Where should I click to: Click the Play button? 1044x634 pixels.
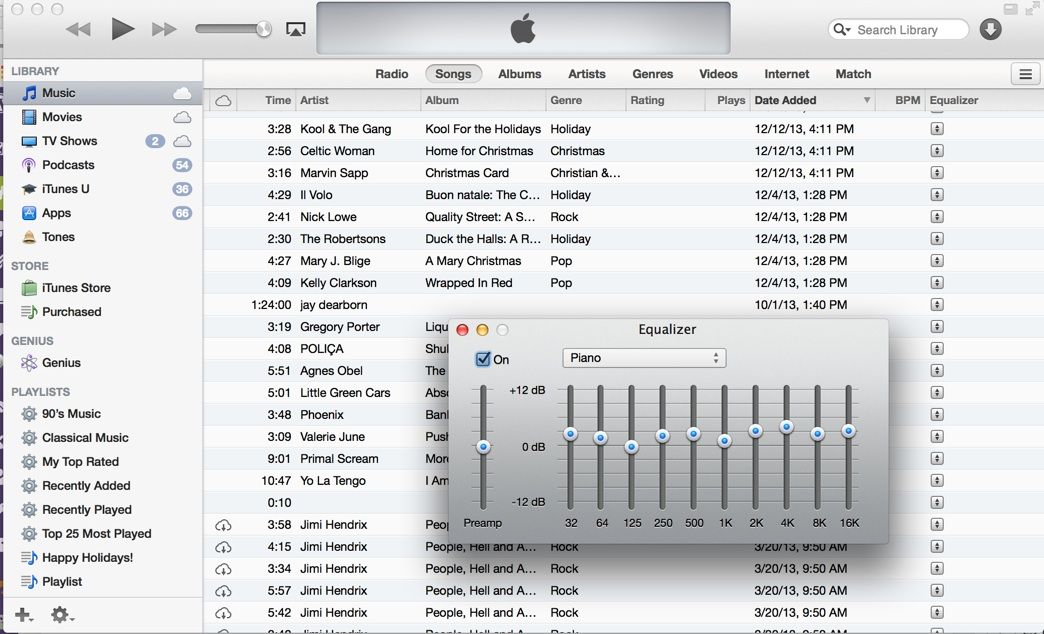point(122,29)
